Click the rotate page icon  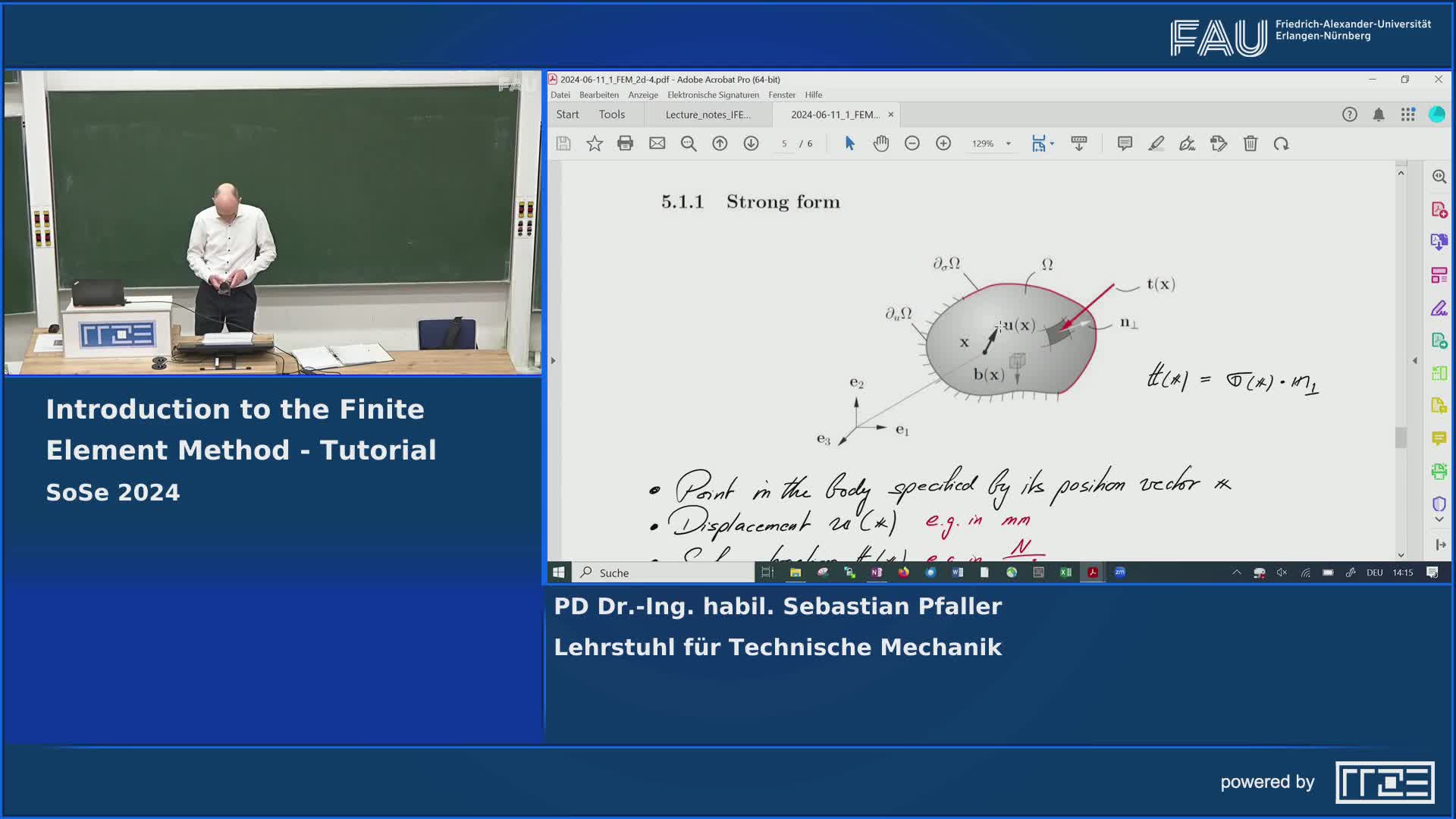coord(1282,143)
